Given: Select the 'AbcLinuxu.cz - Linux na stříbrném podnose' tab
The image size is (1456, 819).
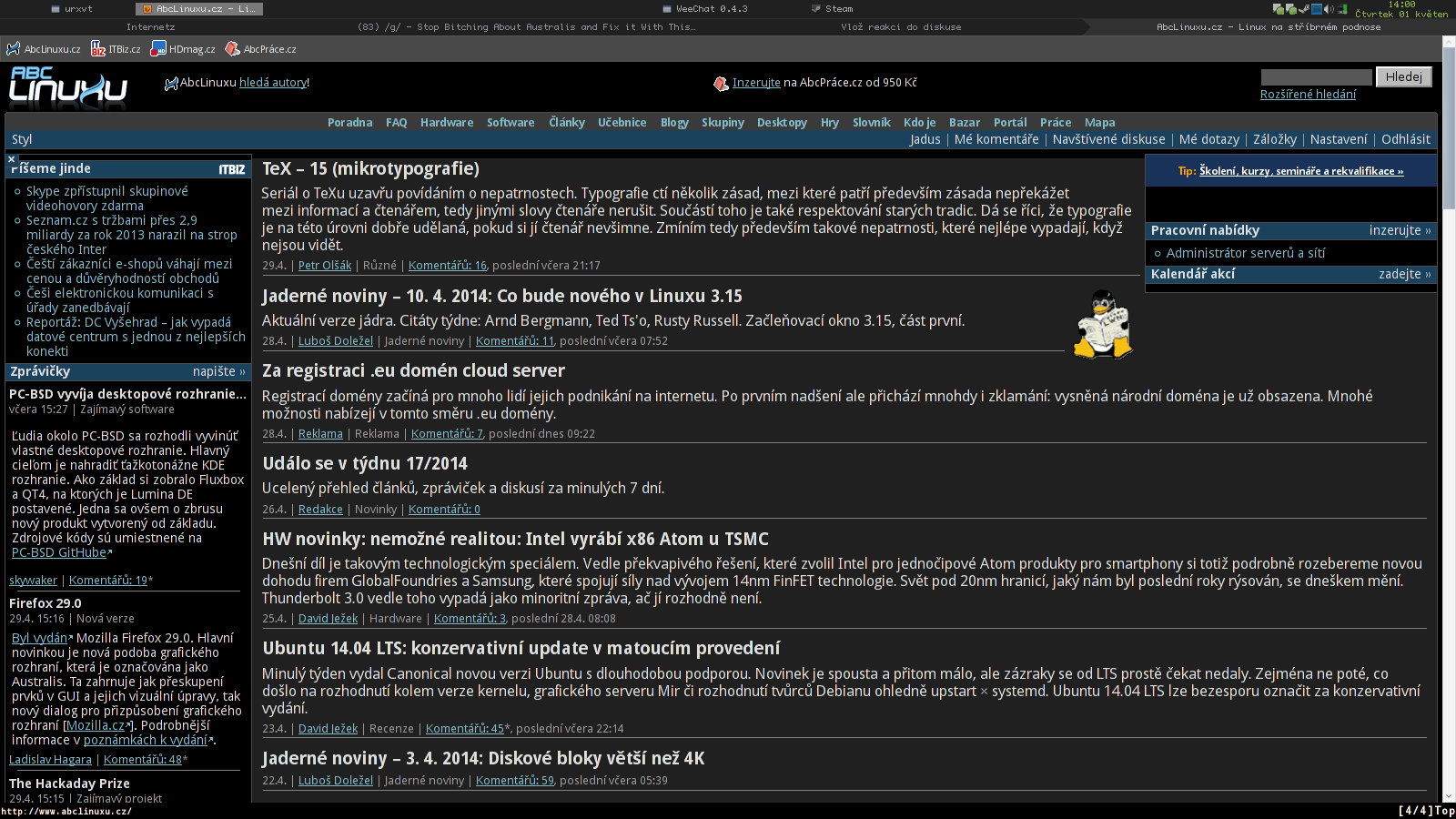Looking at the screenshot, I should tap(1269, 27).
